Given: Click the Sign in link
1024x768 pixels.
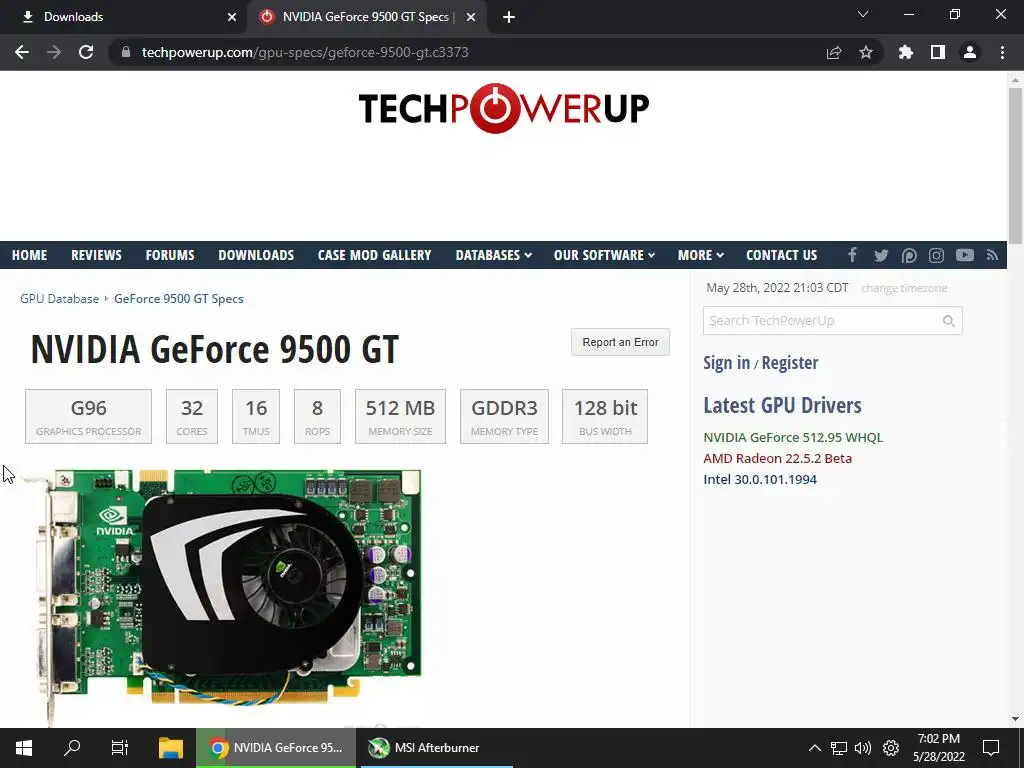Looking at the screenshot, I should [x=726, y=362].
